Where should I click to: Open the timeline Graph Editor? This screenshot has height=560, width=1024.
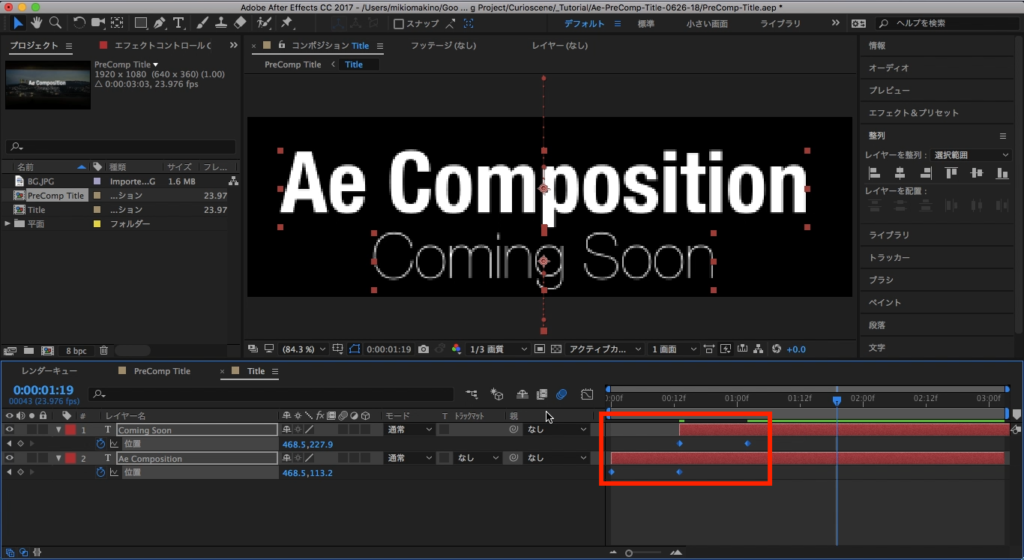587,394
